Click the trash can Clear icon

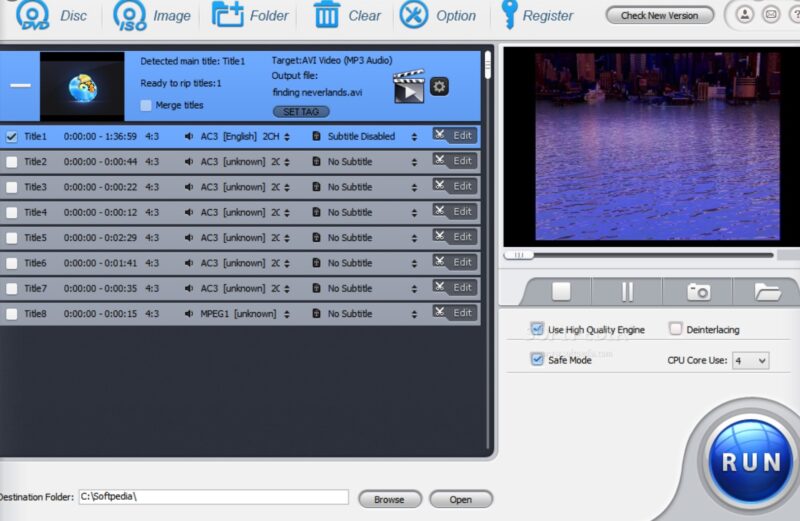point(326,14)
